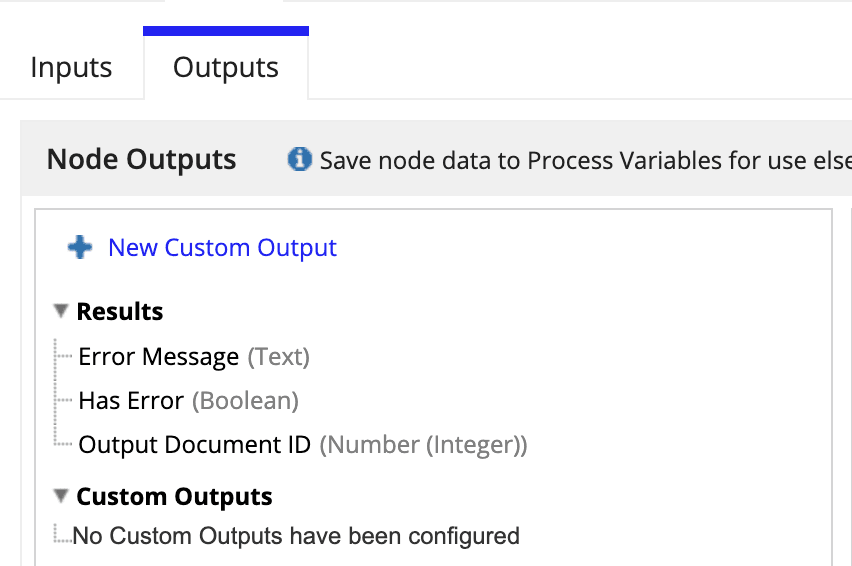
Task: Collapse the Custom Outputs triangle
Action: click(61, 496)
